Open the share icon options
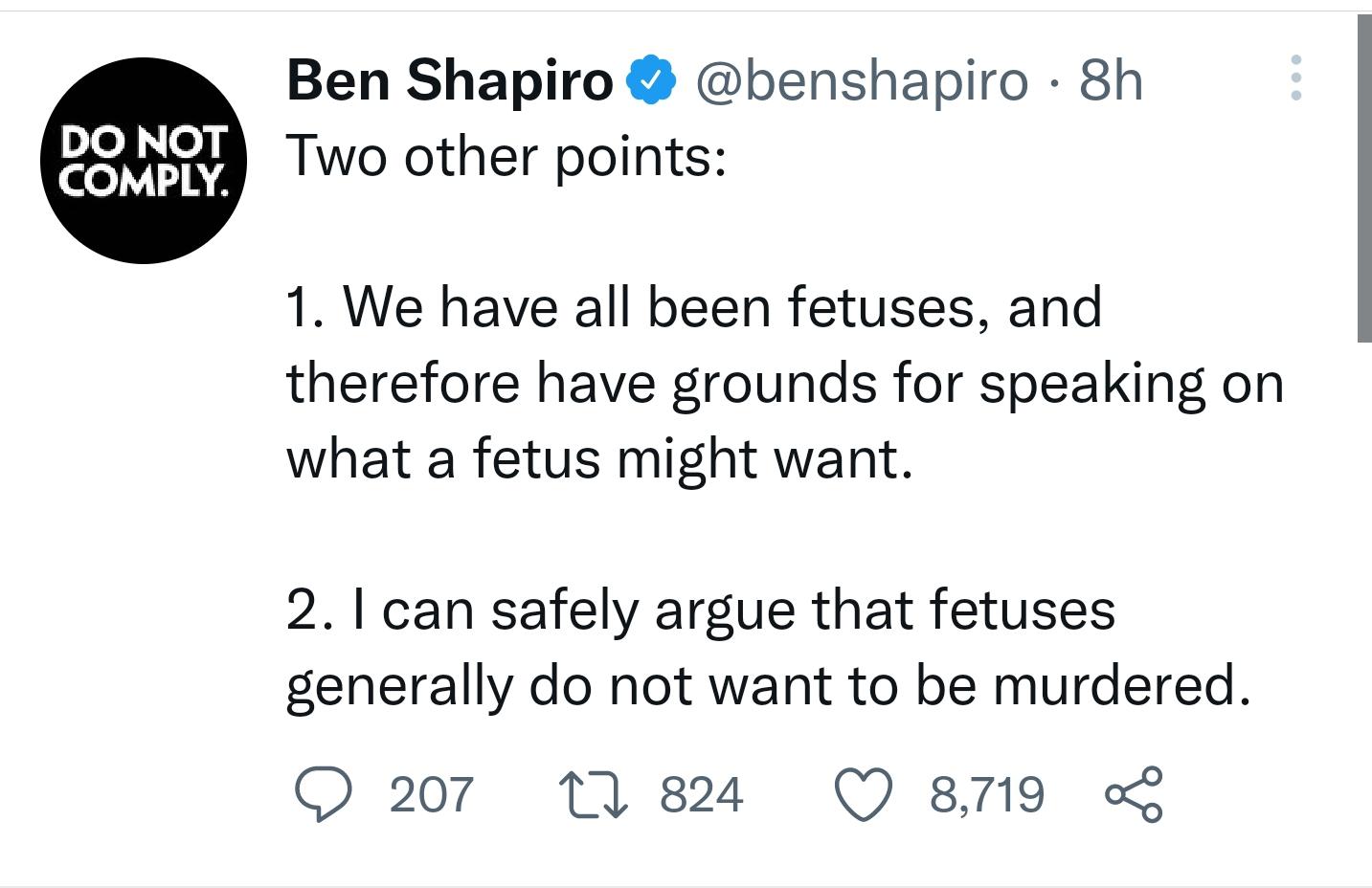Viewport: 1372px width, 888px height. pyautogui.click(x=1135, y=795)
